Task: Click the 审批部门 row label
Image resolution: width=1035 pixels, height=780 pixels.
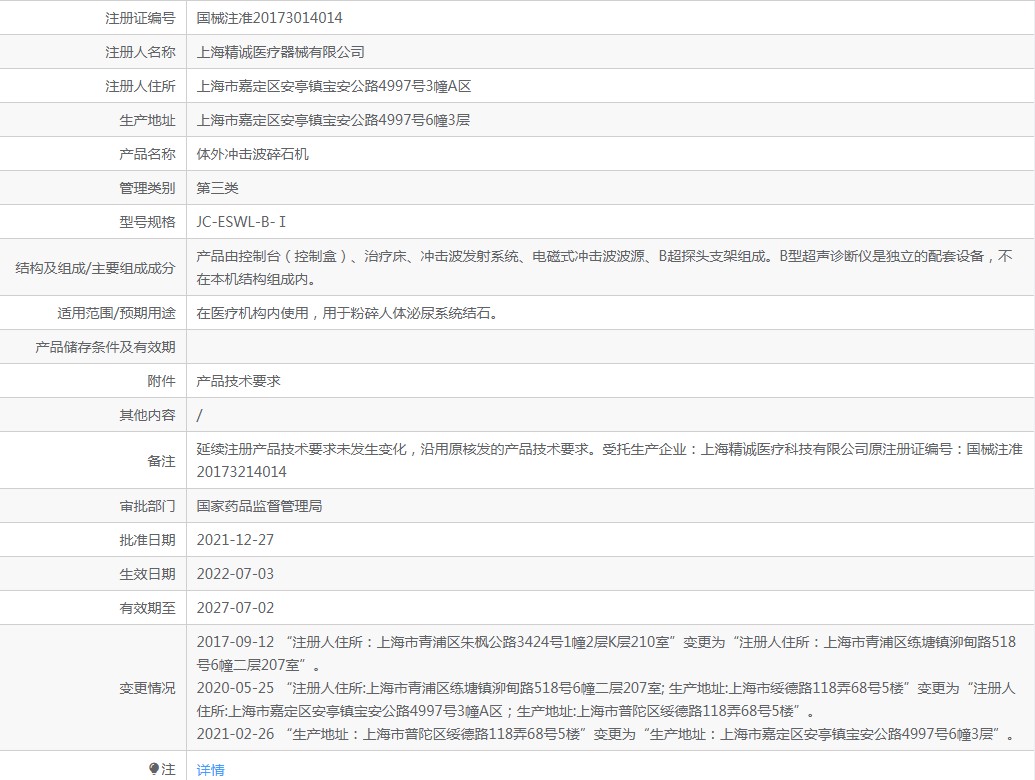Action: [147, 506]
